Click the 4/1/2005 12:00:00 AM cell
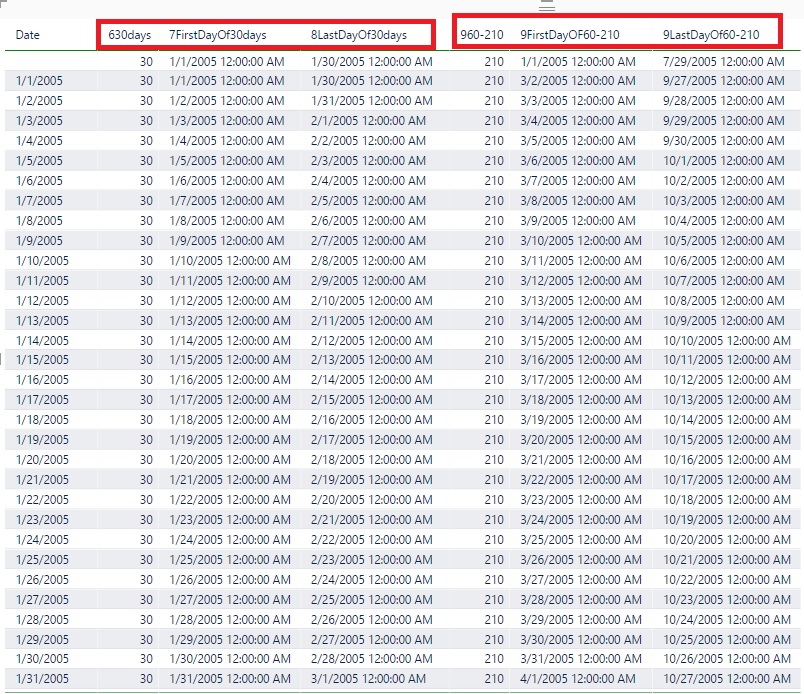Viewport: 804px width, 694px height. (x=578, y=679)
